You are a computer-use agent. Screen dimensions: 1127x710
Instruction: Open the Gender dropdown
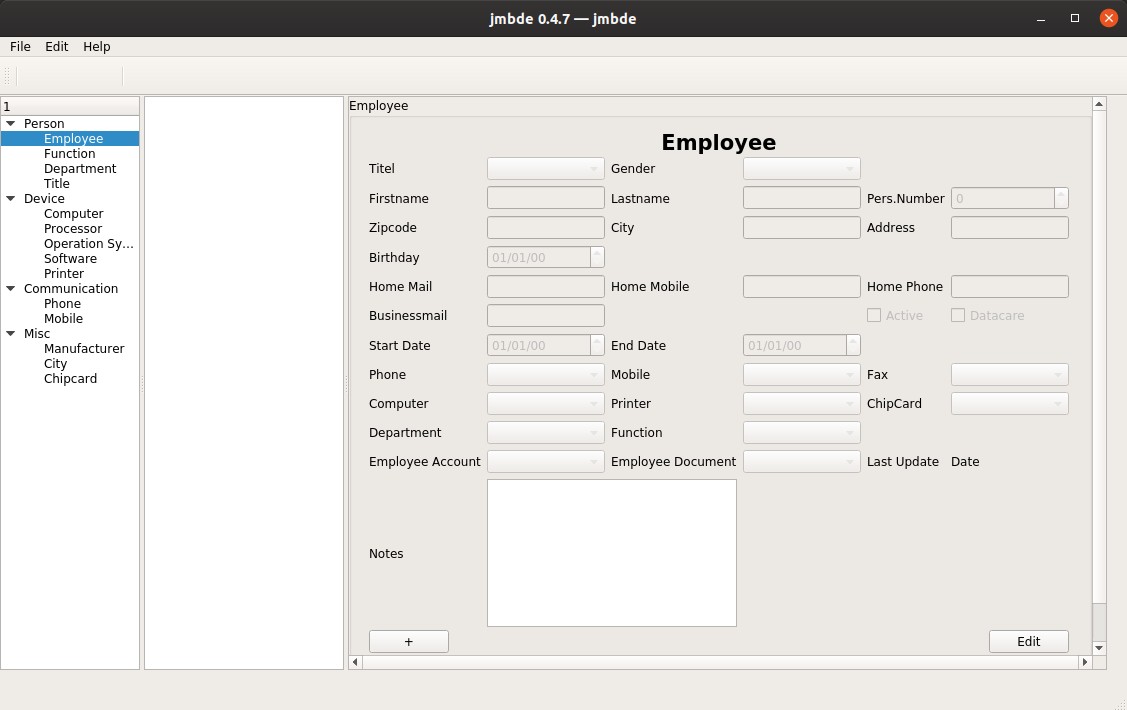(801, 169)
